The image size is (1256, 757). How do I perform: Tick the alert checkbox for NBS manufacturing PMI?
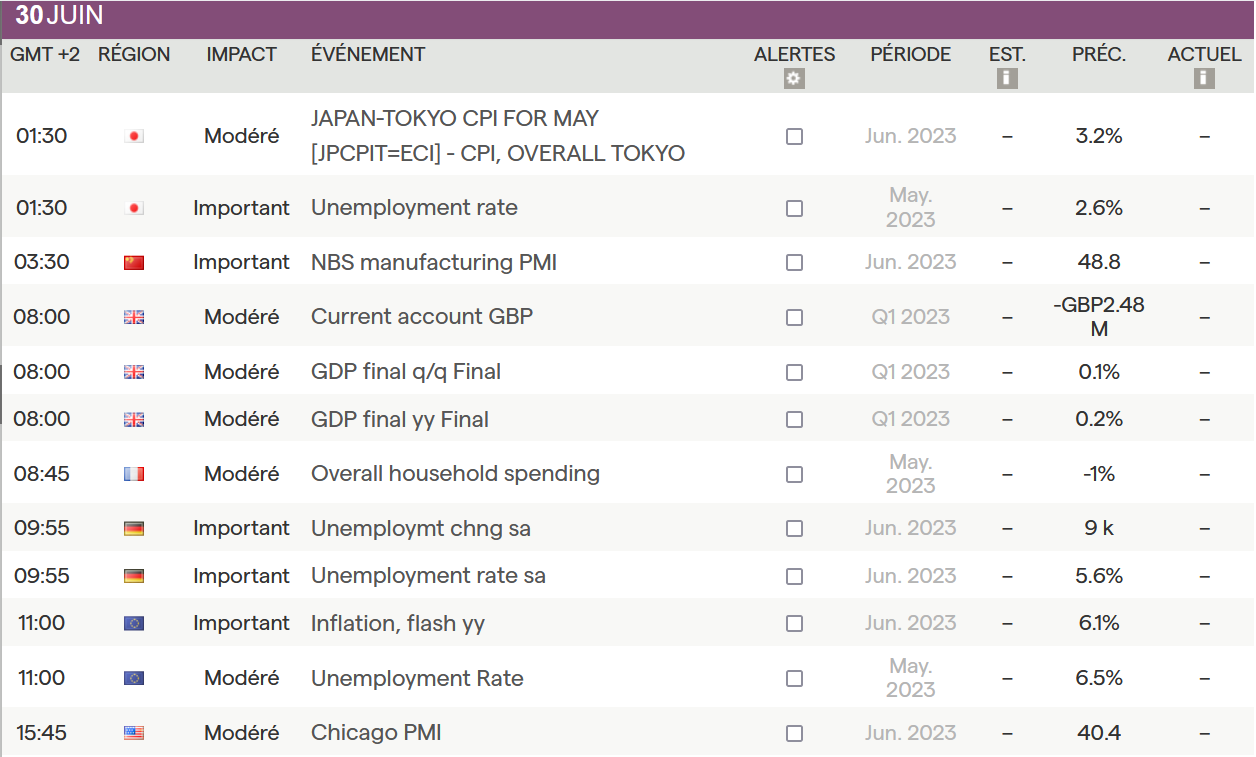(794, 263)
